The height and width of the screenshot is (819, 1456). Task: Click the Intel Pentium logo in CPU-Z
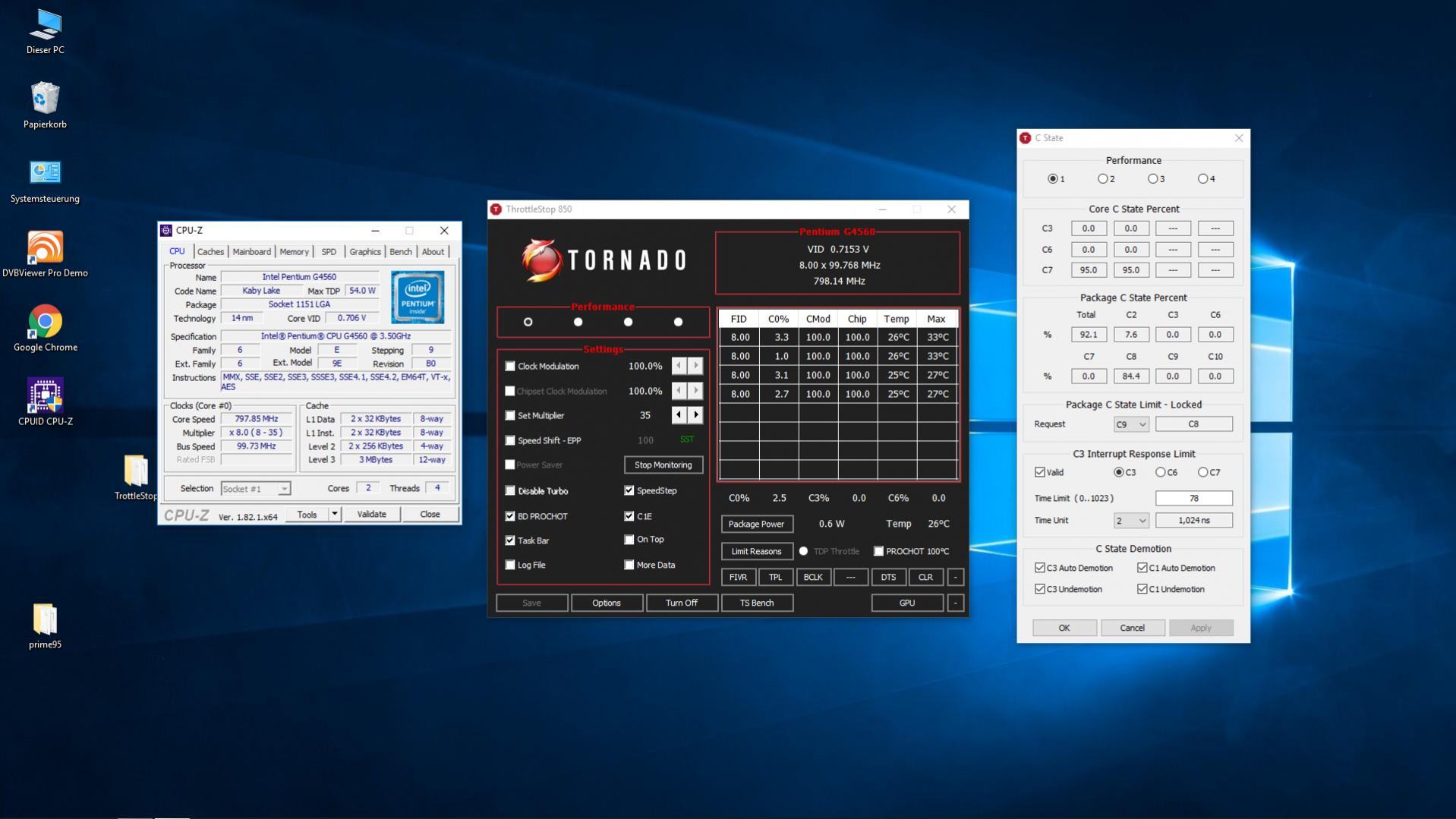click(x=418, y=297)
